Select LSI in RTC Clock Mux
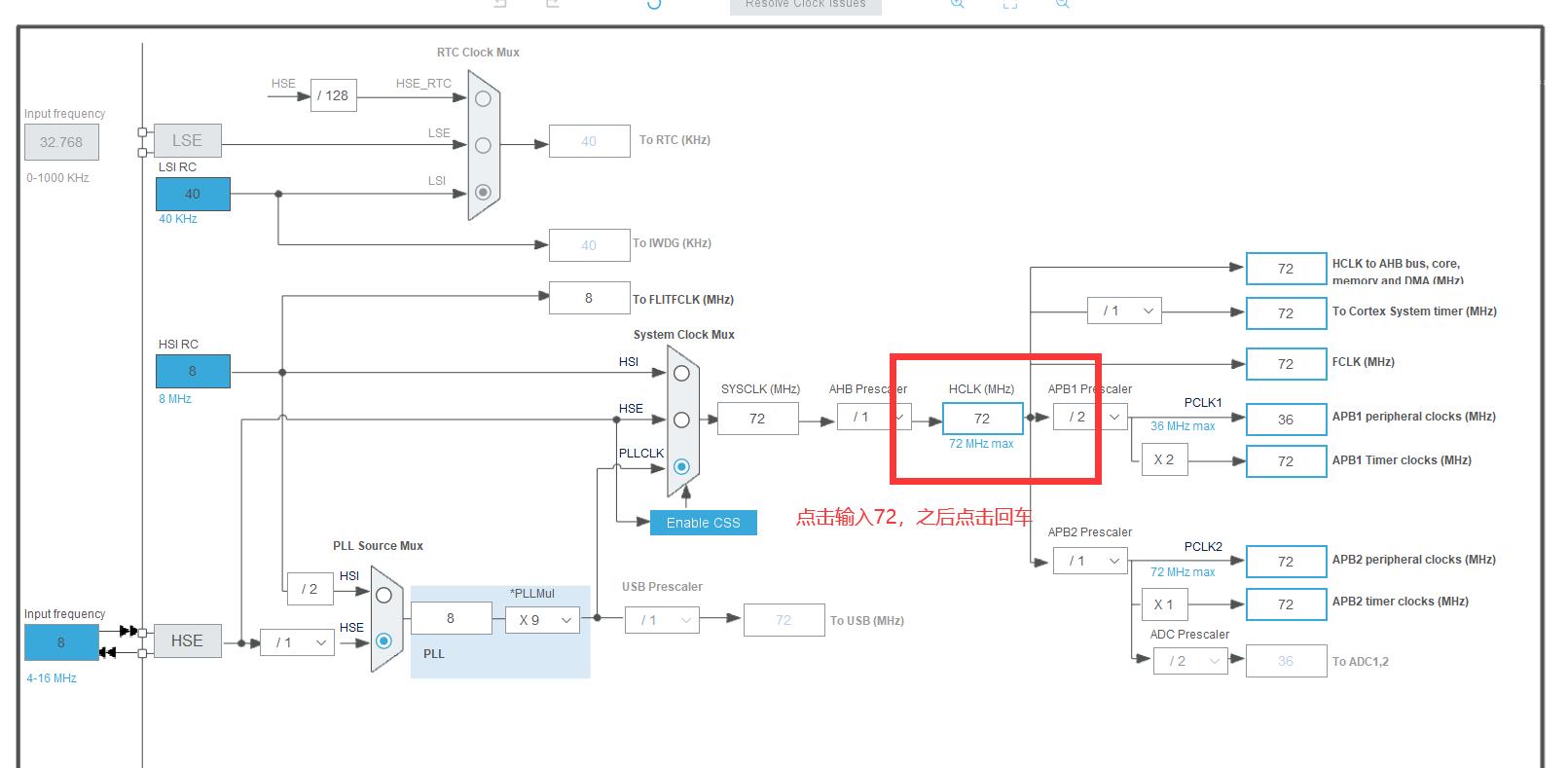 483,192
